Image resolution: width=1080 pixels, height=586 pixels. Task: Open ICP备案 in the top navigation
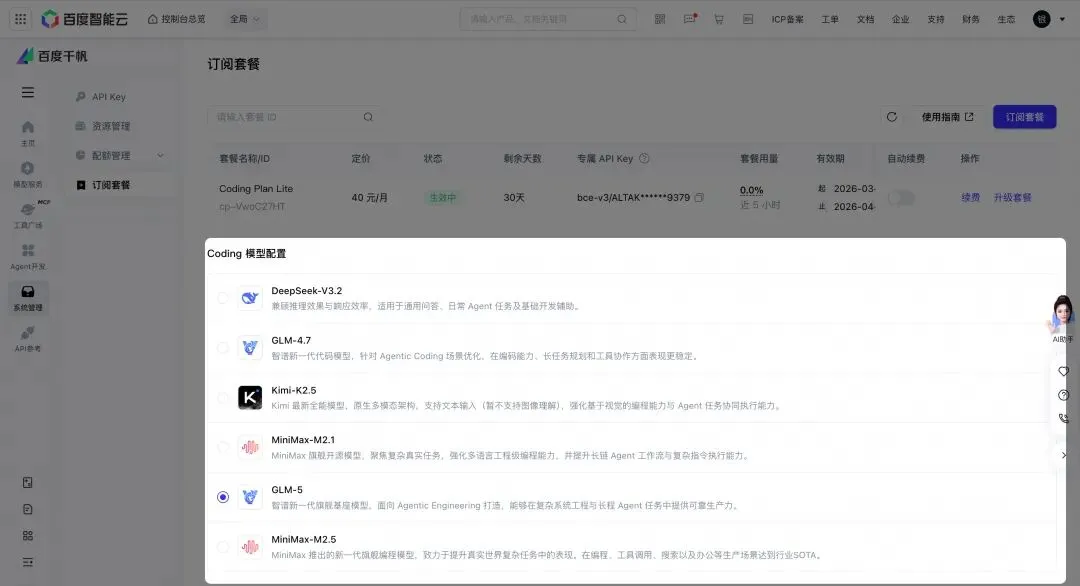pyautogui.click(x=787, y=19)
